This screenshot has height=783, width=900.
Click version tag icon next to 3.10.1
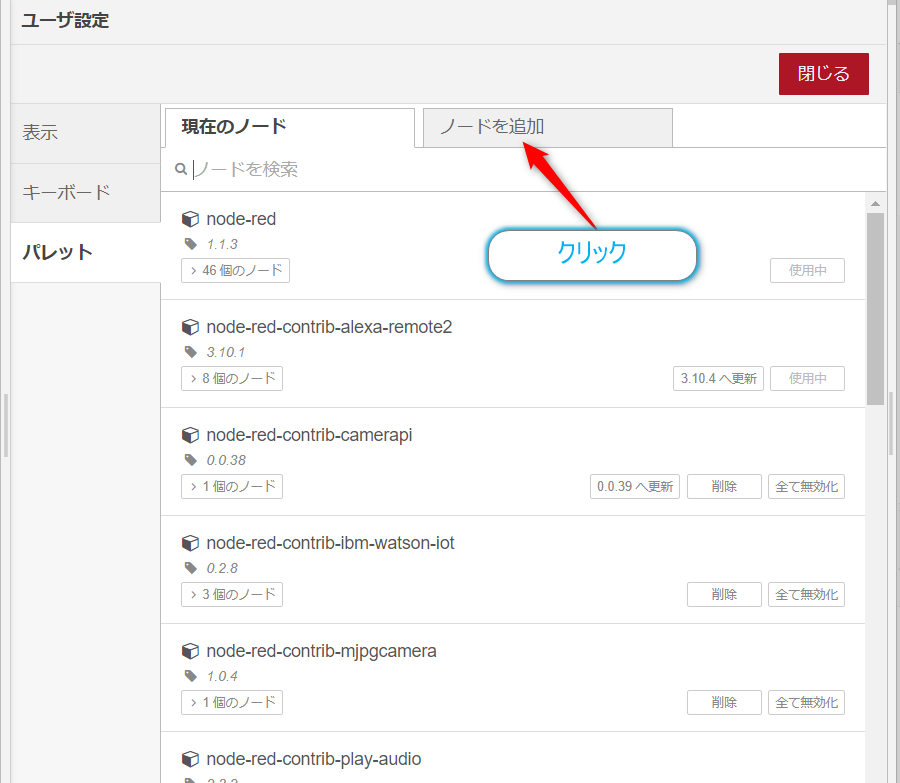tap(191, 352)
